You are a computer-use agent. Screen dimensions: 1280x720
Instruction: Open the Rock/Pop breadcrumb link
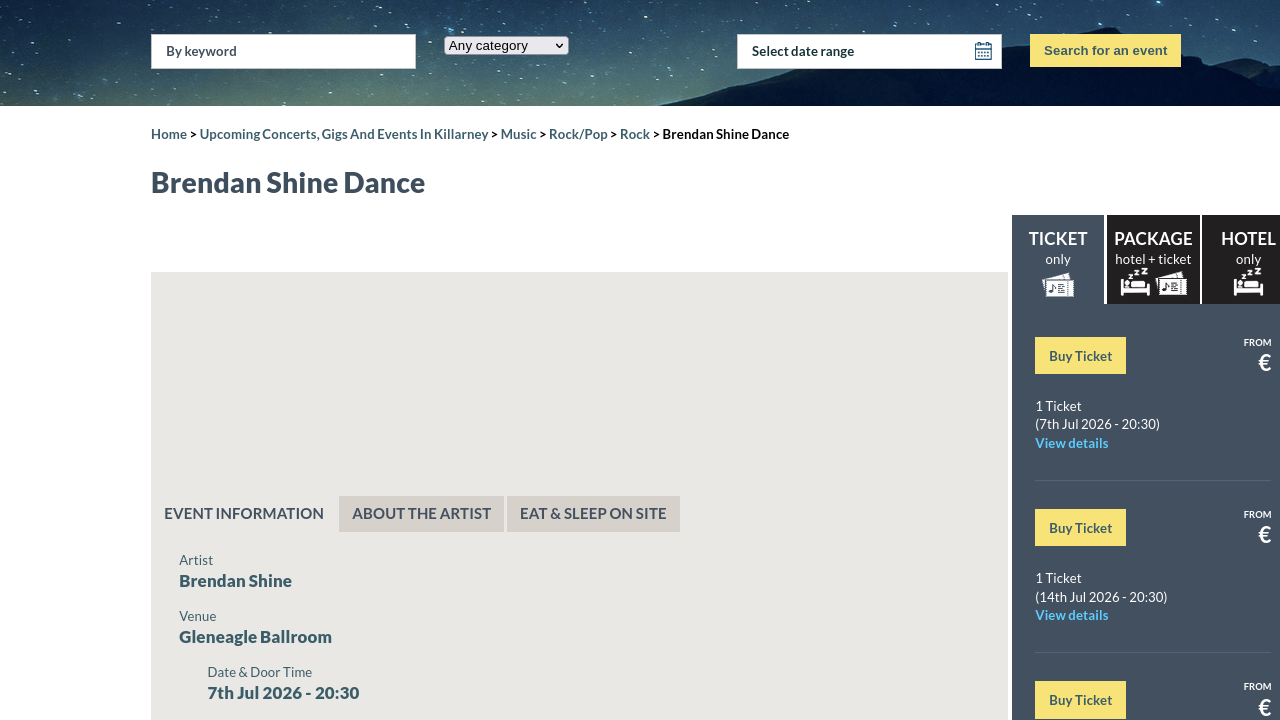tap(578, 134)
